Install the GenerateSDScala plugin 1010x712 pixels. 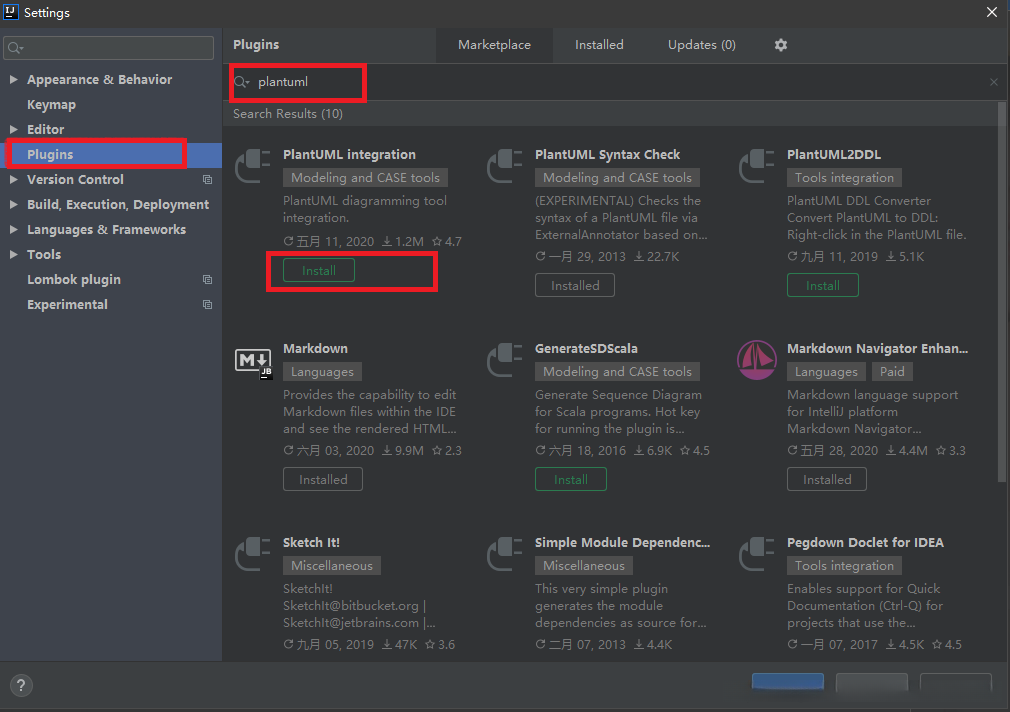tap(571, 479)
